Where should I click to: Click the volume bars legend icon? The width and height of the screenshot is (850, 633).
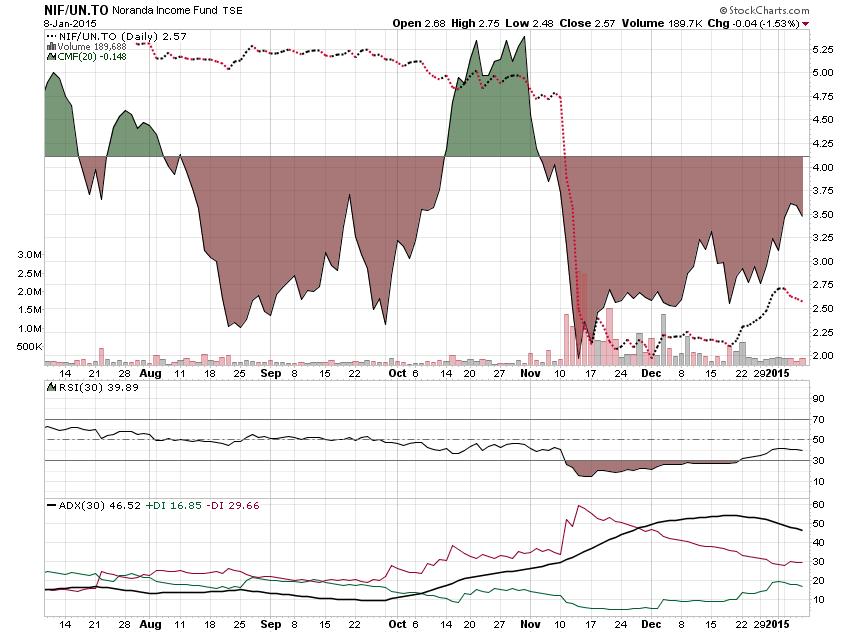coord(51,47)
